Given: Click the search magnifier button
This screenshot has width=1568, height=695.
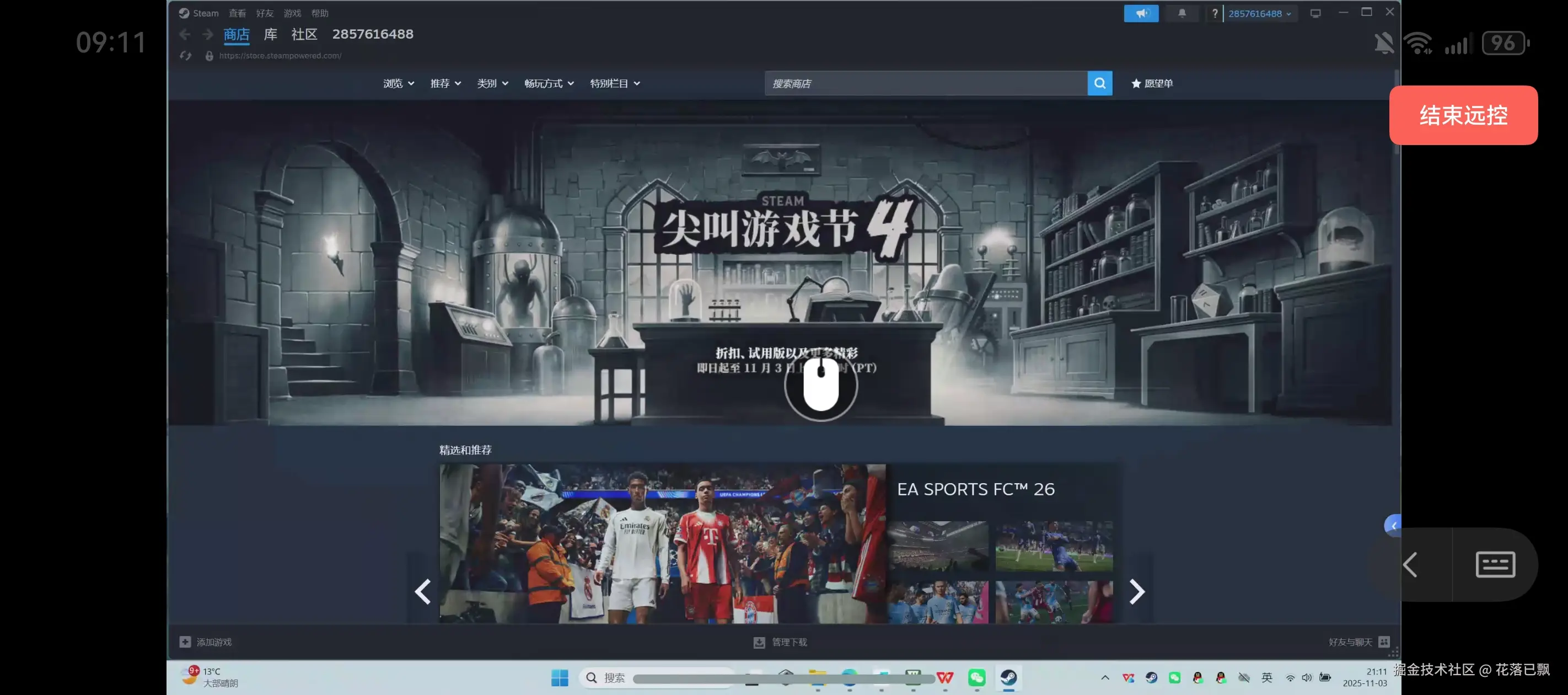Looking at the screenshot, I should [1099, 83].
